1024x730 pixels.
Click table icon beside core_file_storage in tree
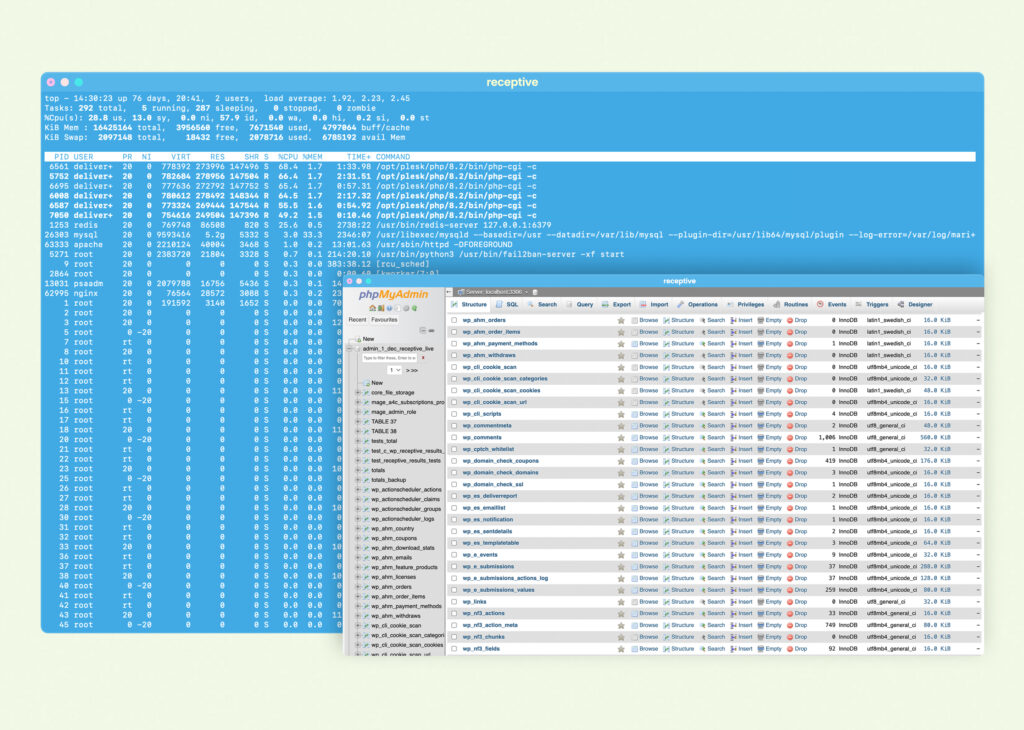(366, 393)
